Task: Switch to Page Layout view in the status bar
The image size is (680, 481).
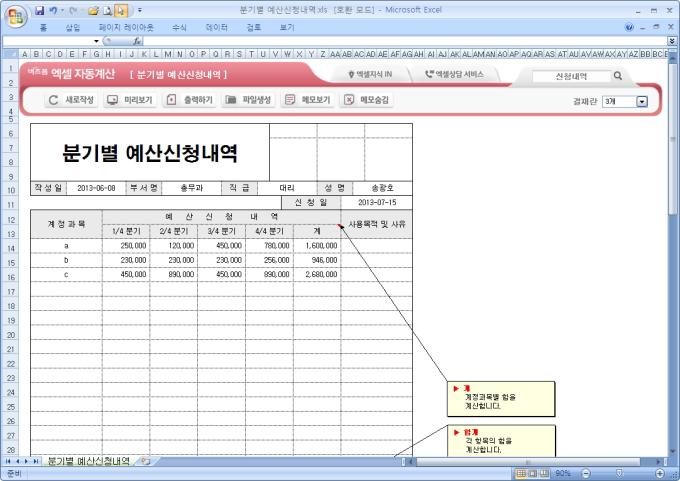Action: 533,473
